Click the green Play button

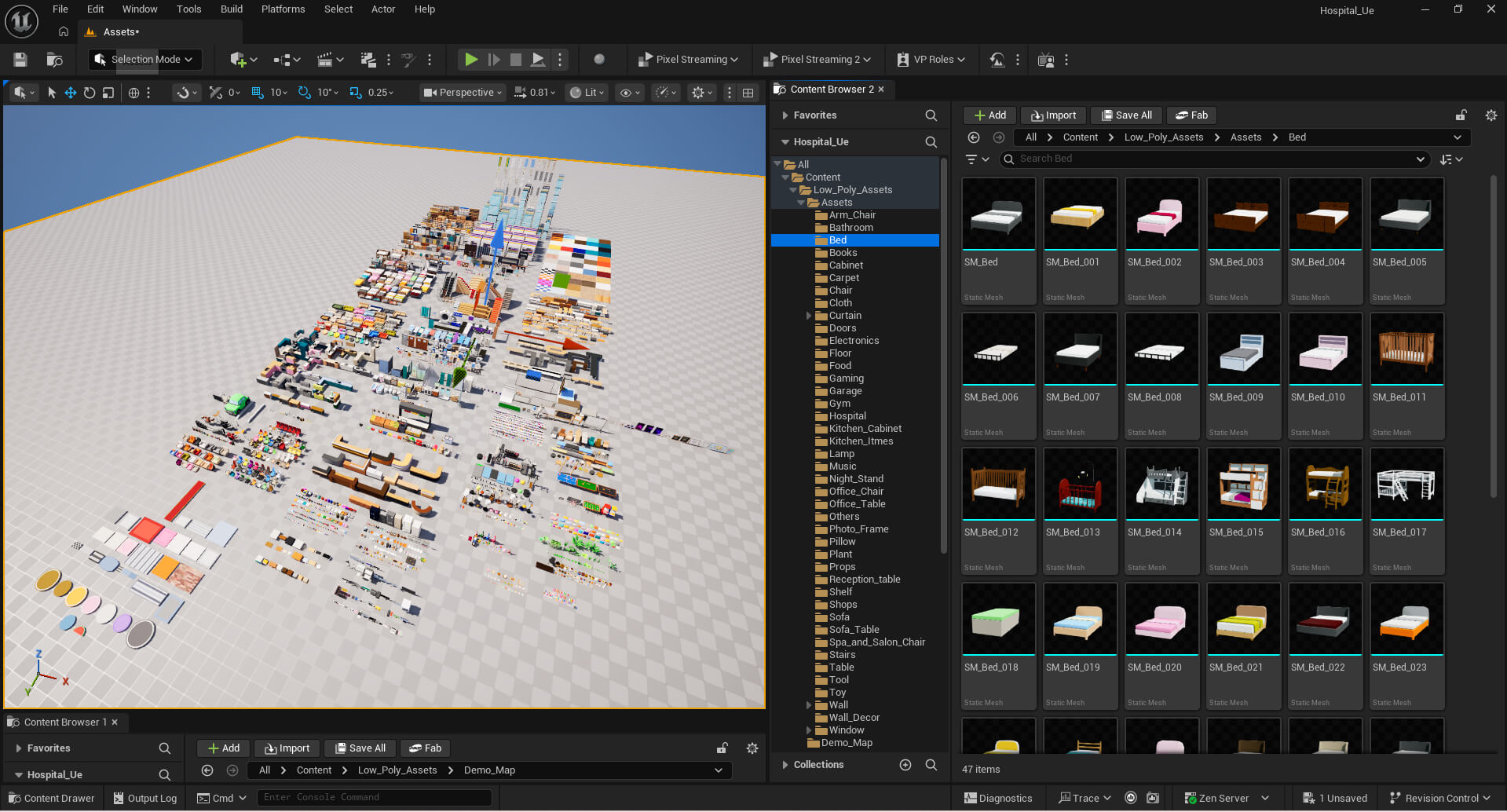coord(471,60)
